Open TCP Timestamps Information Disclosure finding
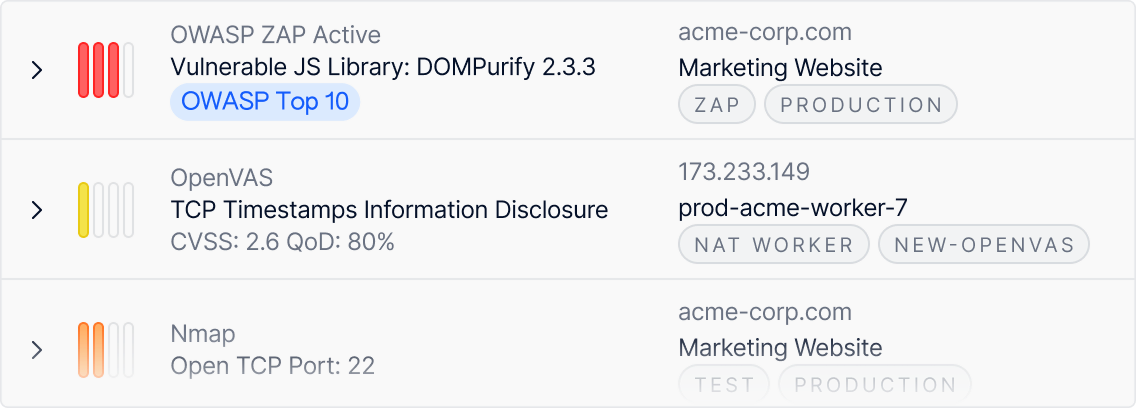 click(389, 210)
